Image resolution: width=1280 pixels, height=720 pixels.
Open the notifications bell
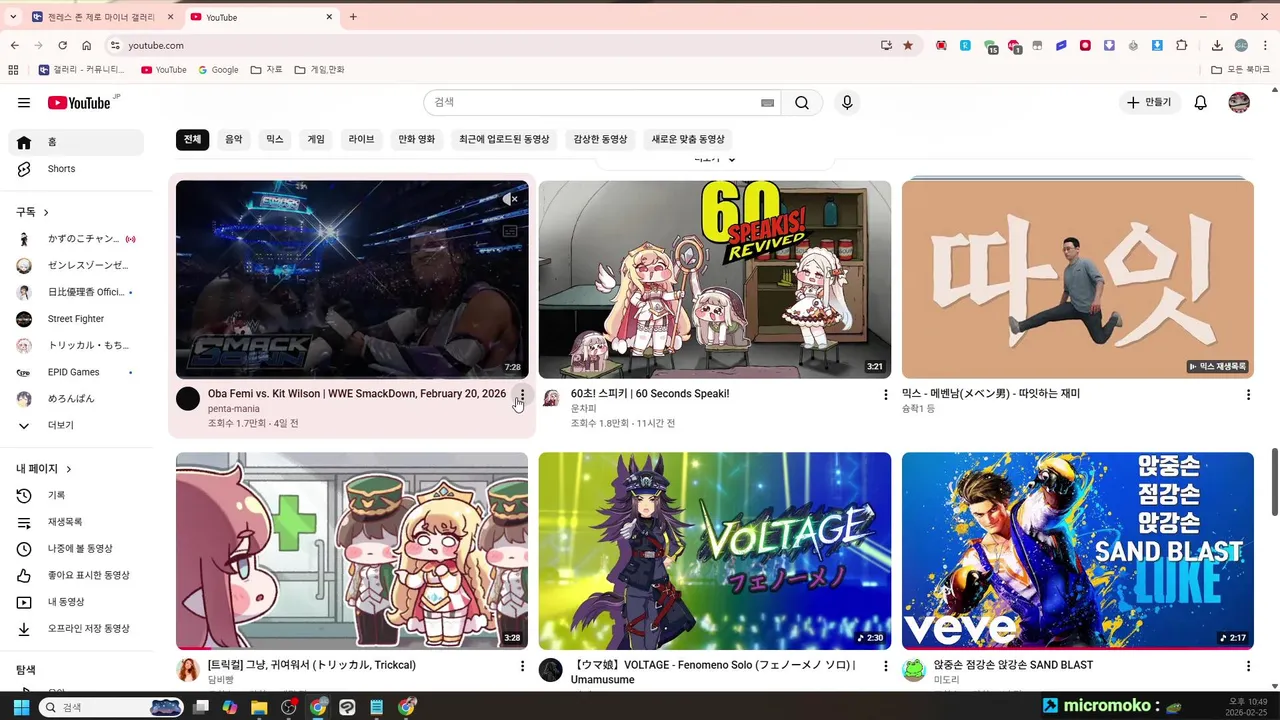[1201, 103]
